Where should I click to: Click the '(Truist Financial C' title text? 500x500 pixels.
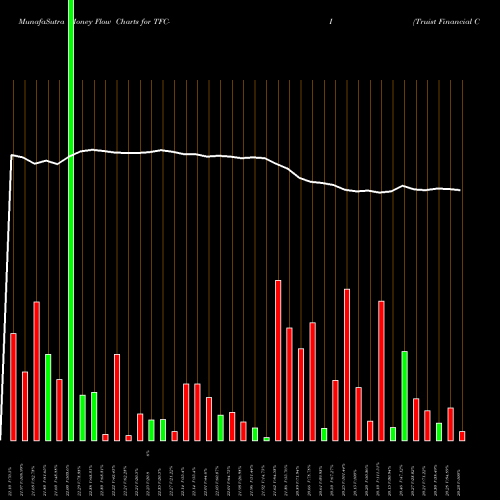tap(446, 22)
